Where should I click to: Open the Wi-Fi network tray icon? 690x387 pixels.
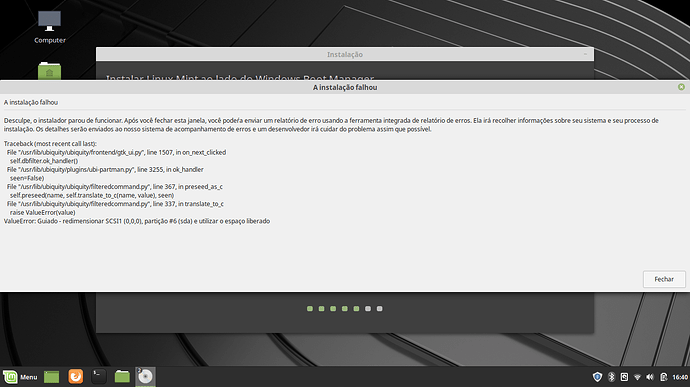tap(637, 377)
